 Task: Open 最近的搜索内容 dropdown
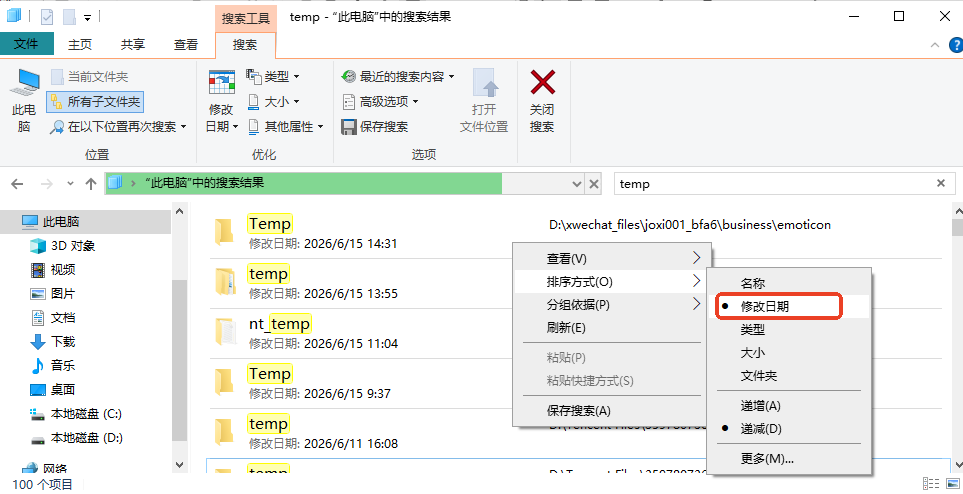click(x=398, y=77)
